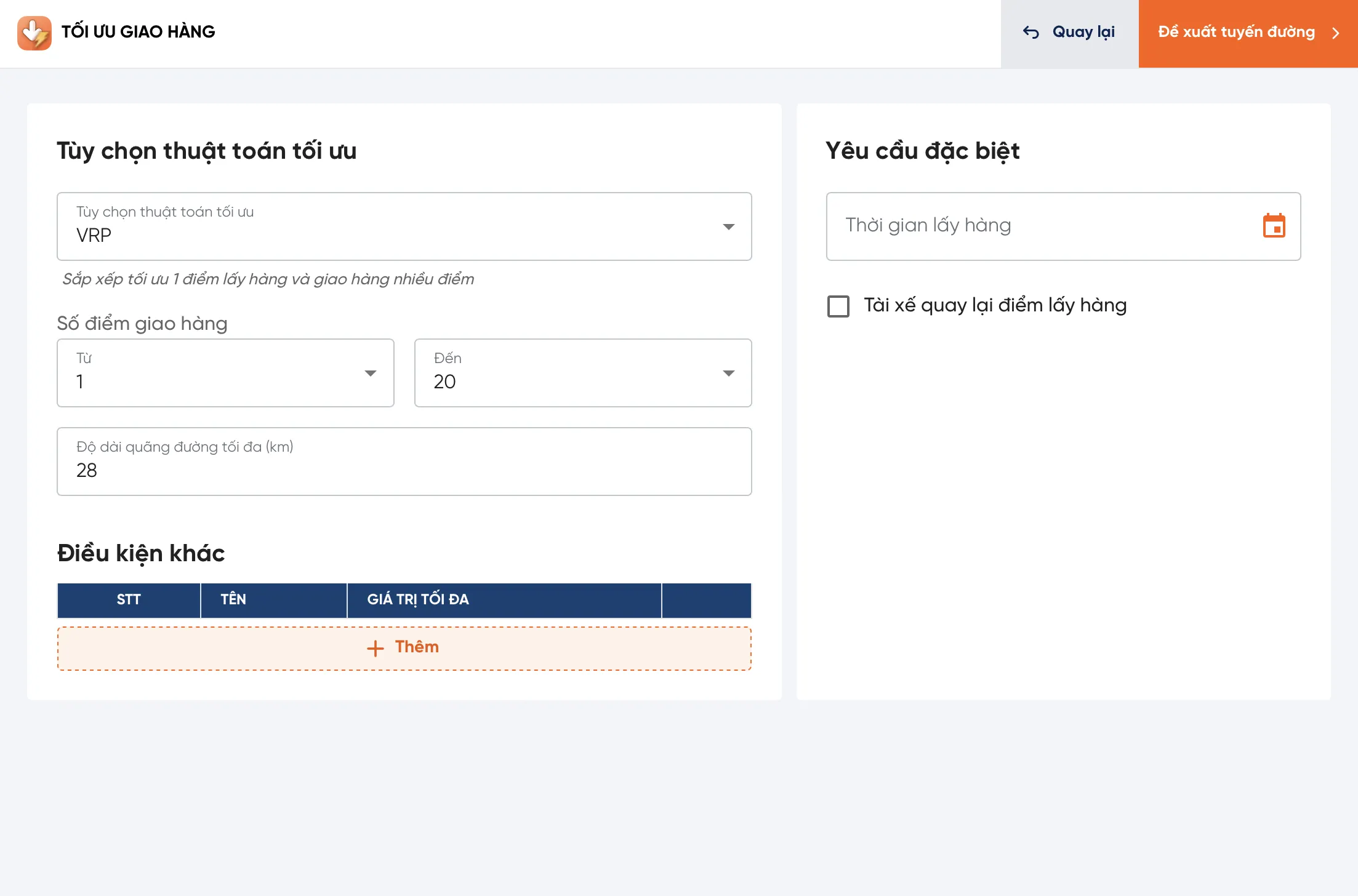The height and width of the screenshot is (896, 1358).
Task: Click the date picker calendar icon
Action: click(x=1275, y=225)
